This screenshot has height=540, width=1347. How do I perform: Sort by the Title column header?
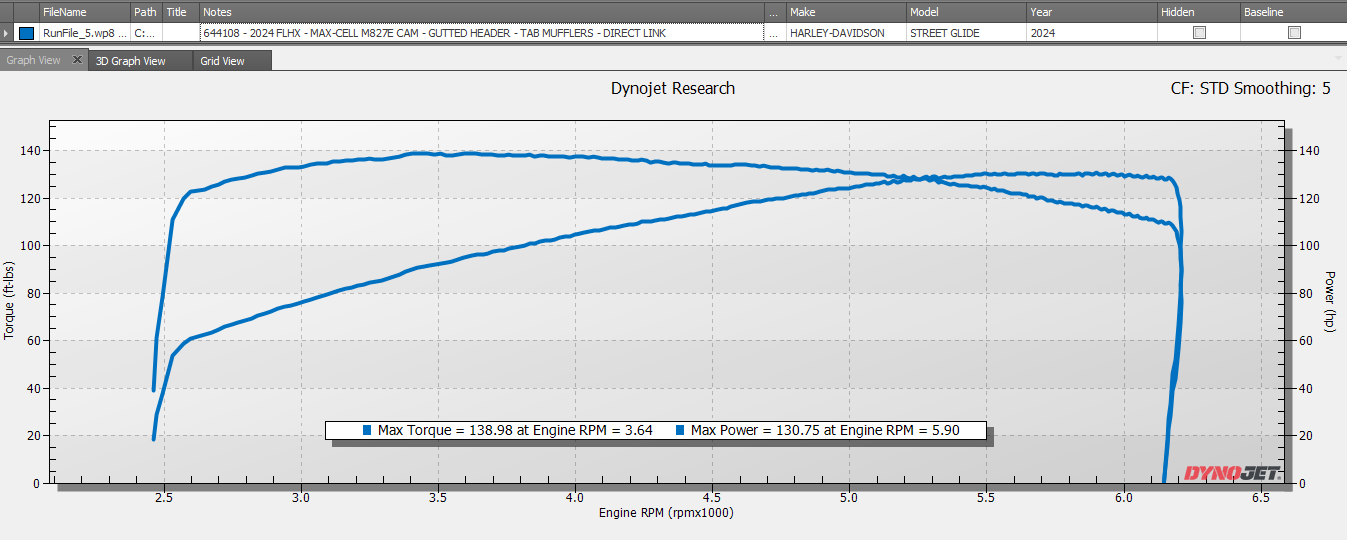pos(180,12)
